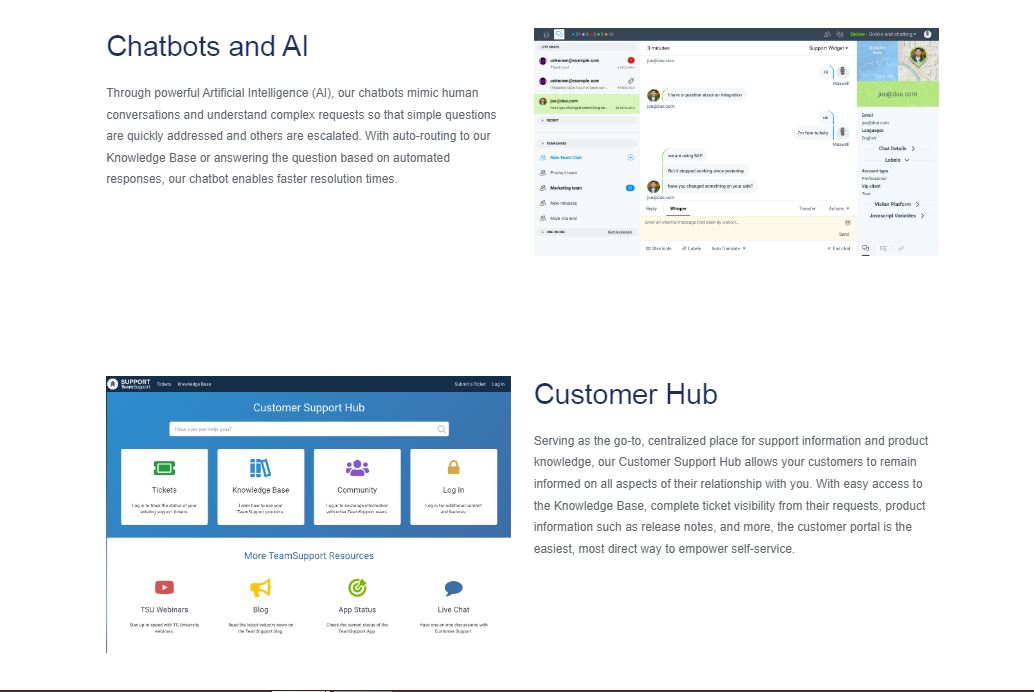
Task: Select chat bubbles icon at bottom of visitor panel
Action: pyautogui.click(x=866, y=249)
